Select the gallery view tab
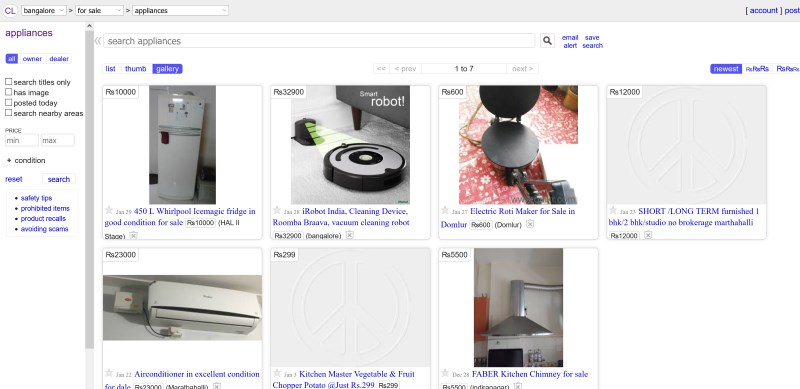This screenshot has width=800, height=389. point(167,69)
